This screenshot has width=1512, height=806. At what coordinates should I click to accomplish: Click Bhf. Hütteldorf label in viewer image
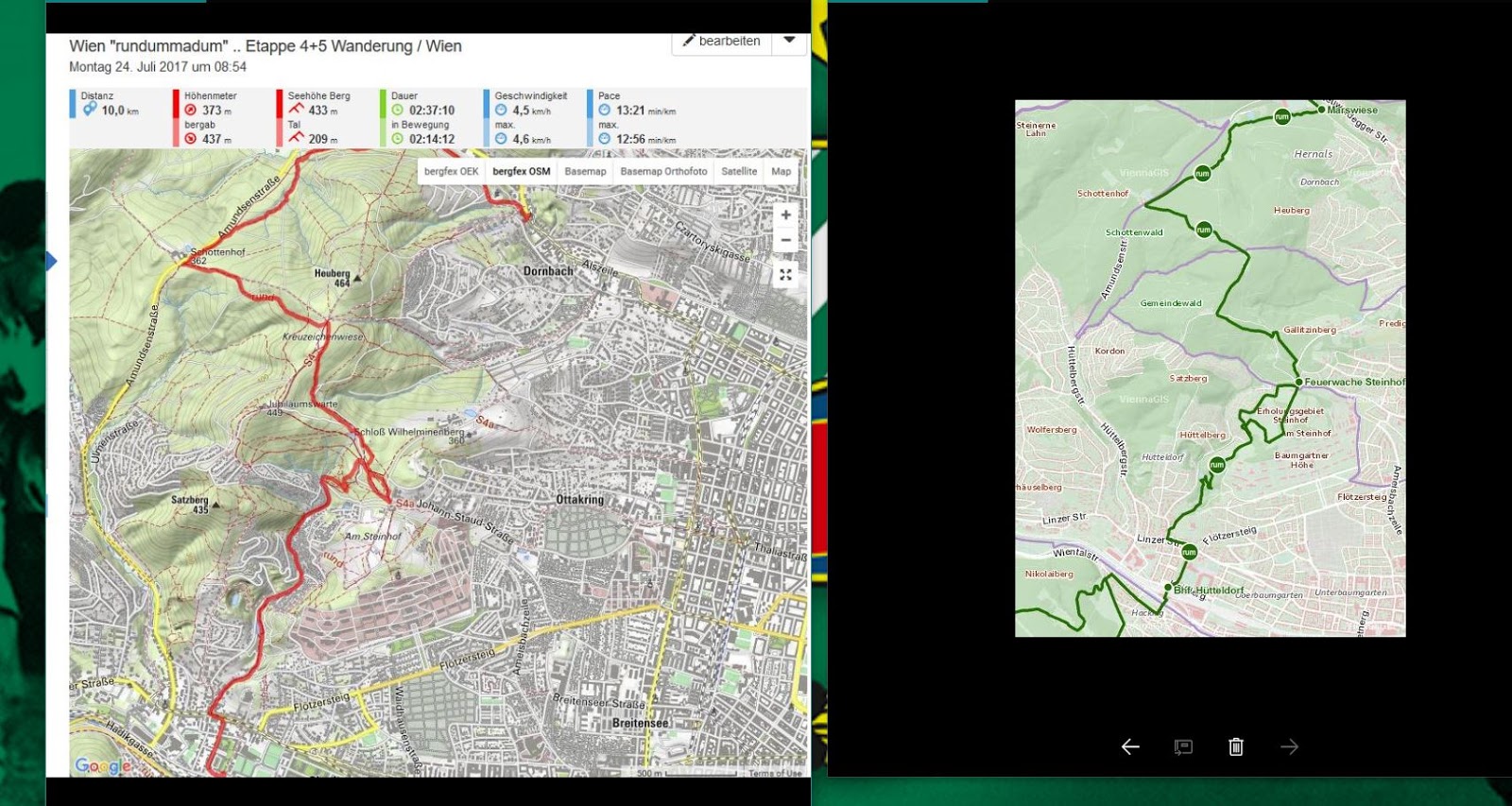[1209, 590]
